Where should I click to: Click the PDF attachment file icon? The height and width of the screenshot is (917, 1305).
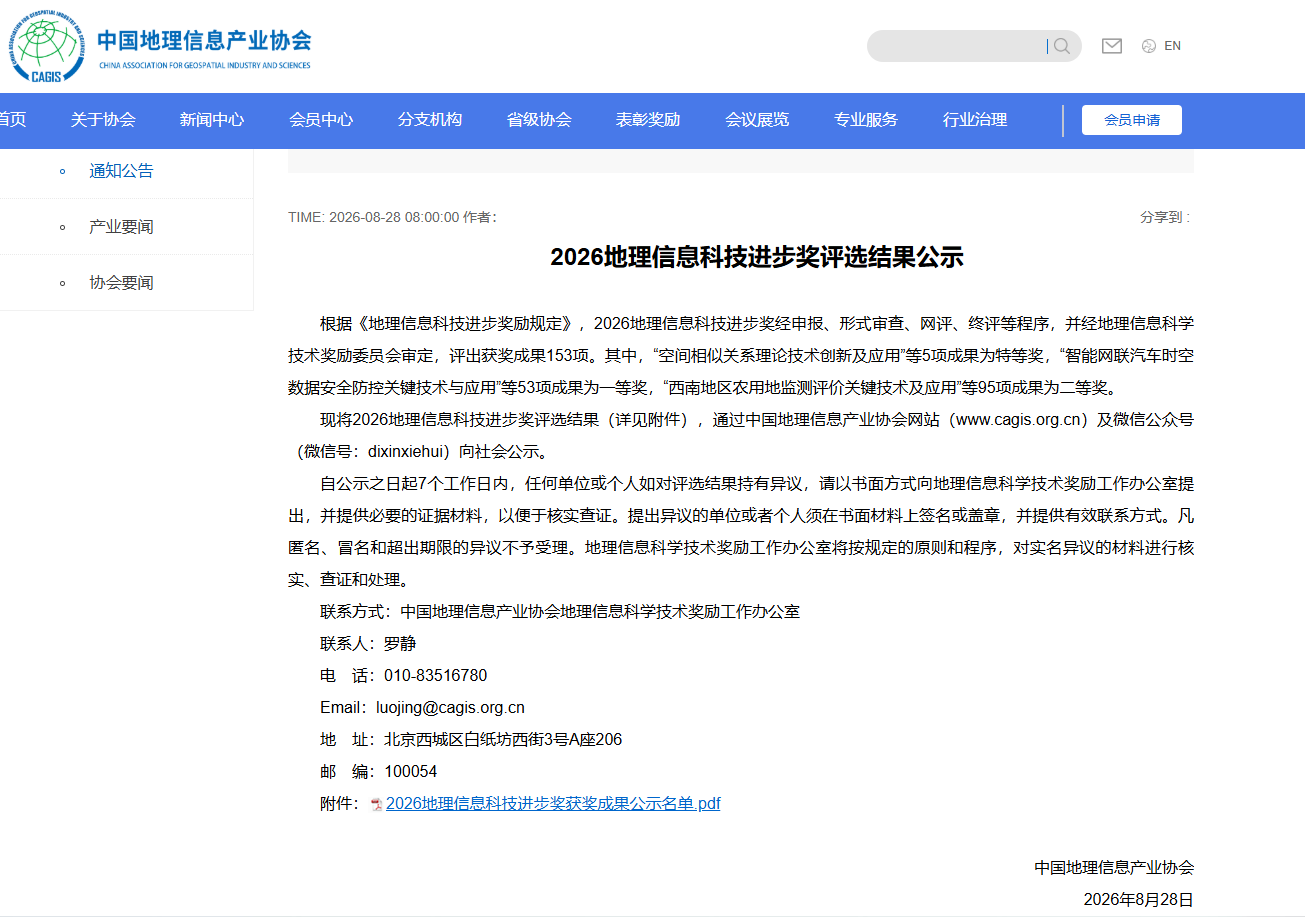tap(376, 804)
